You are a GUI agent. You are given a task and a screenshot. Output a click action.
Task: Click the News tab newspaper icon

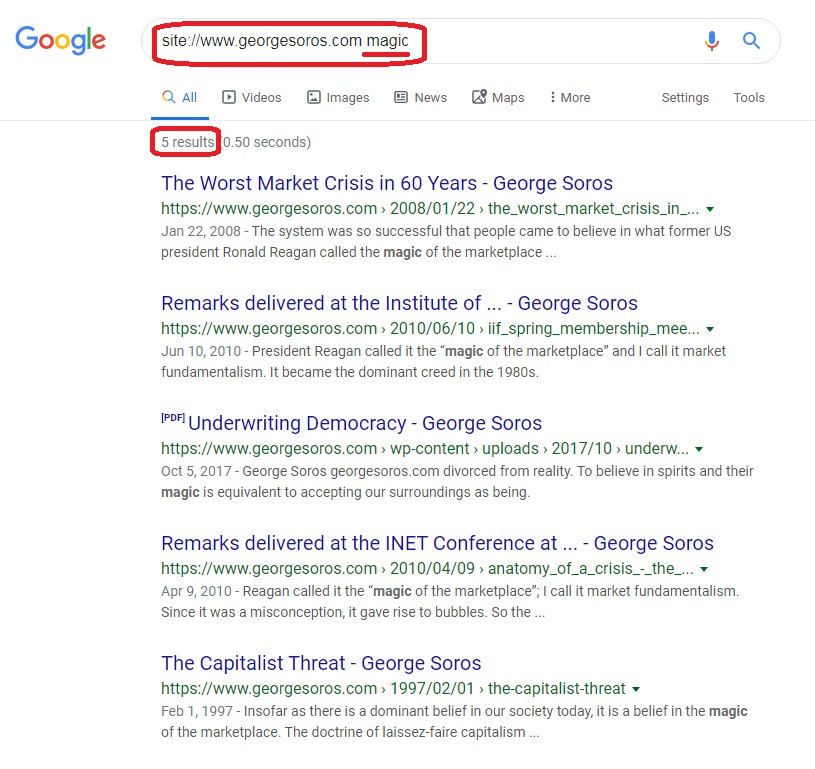click(401, 97)
